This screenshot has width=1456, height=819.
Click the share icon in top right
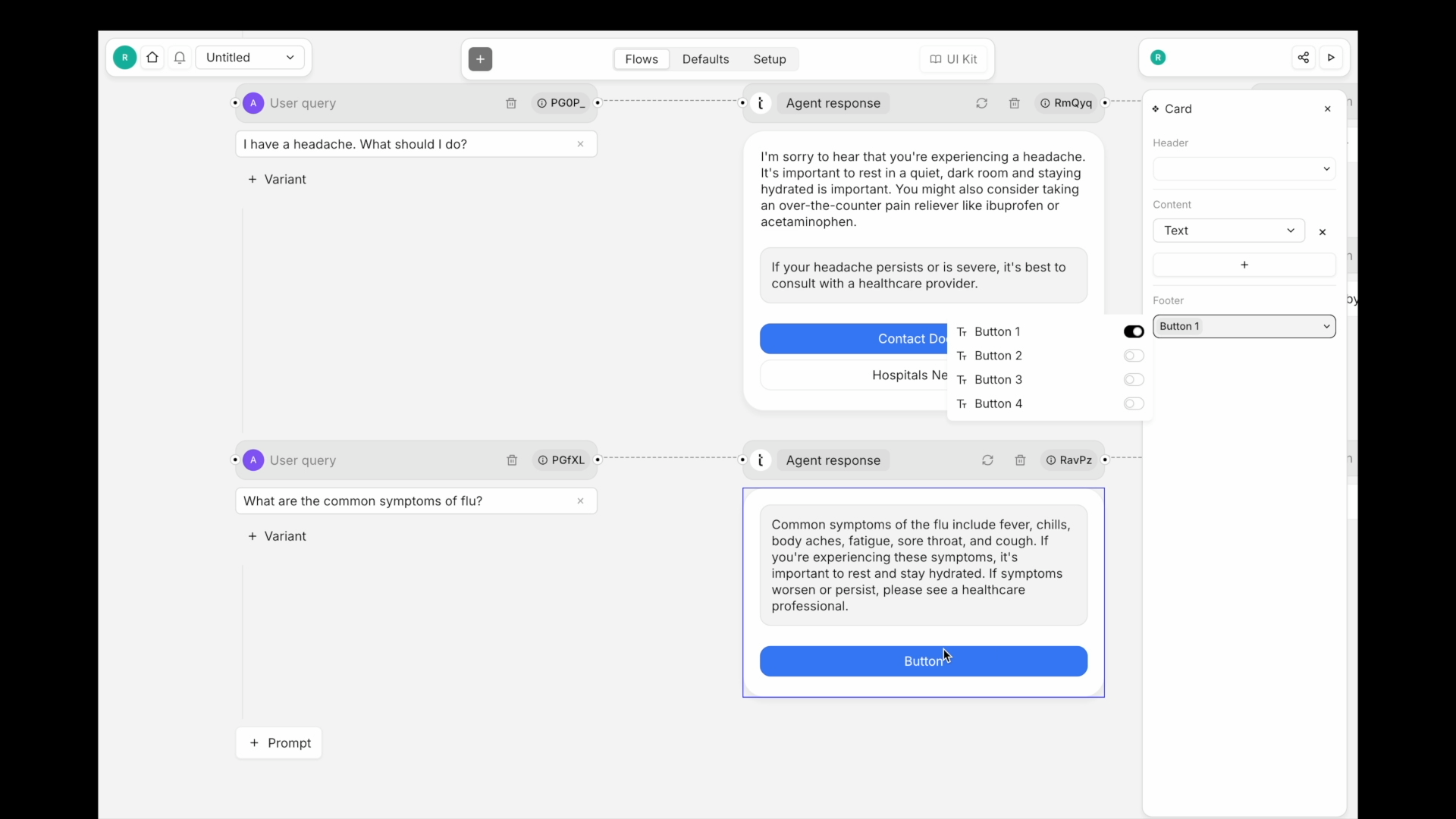(x=1303, y=58)
